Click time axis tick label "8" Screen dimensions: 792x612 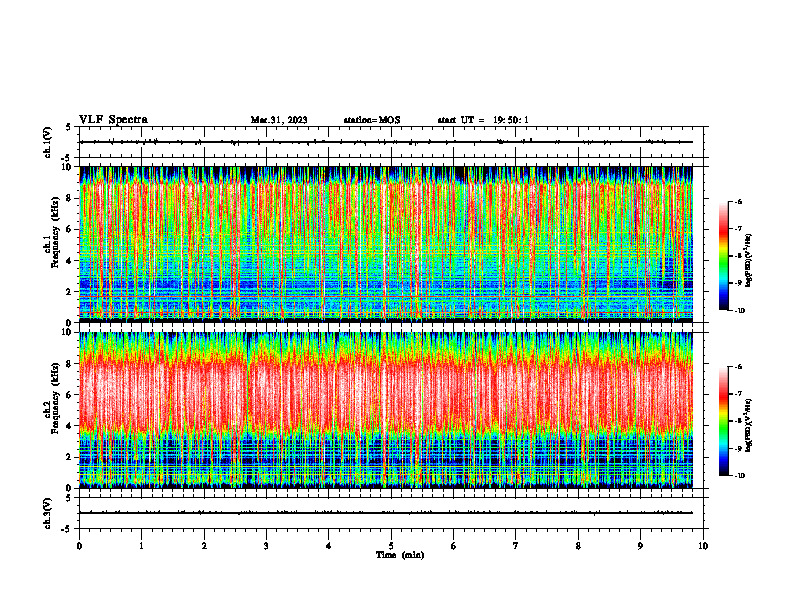(x=578, y=546)
